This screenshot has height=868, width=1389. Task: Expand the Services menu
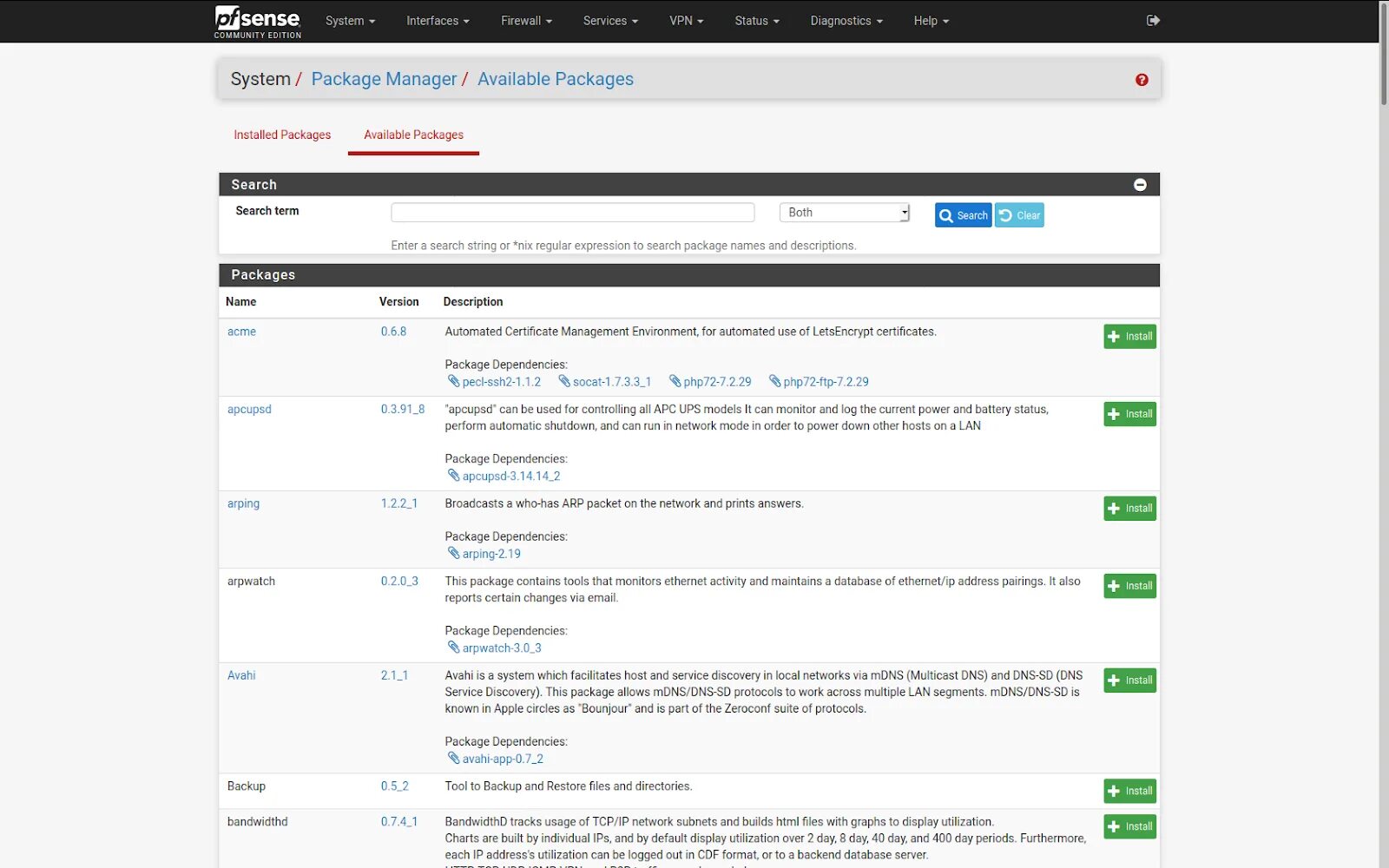tap(610, 21)
